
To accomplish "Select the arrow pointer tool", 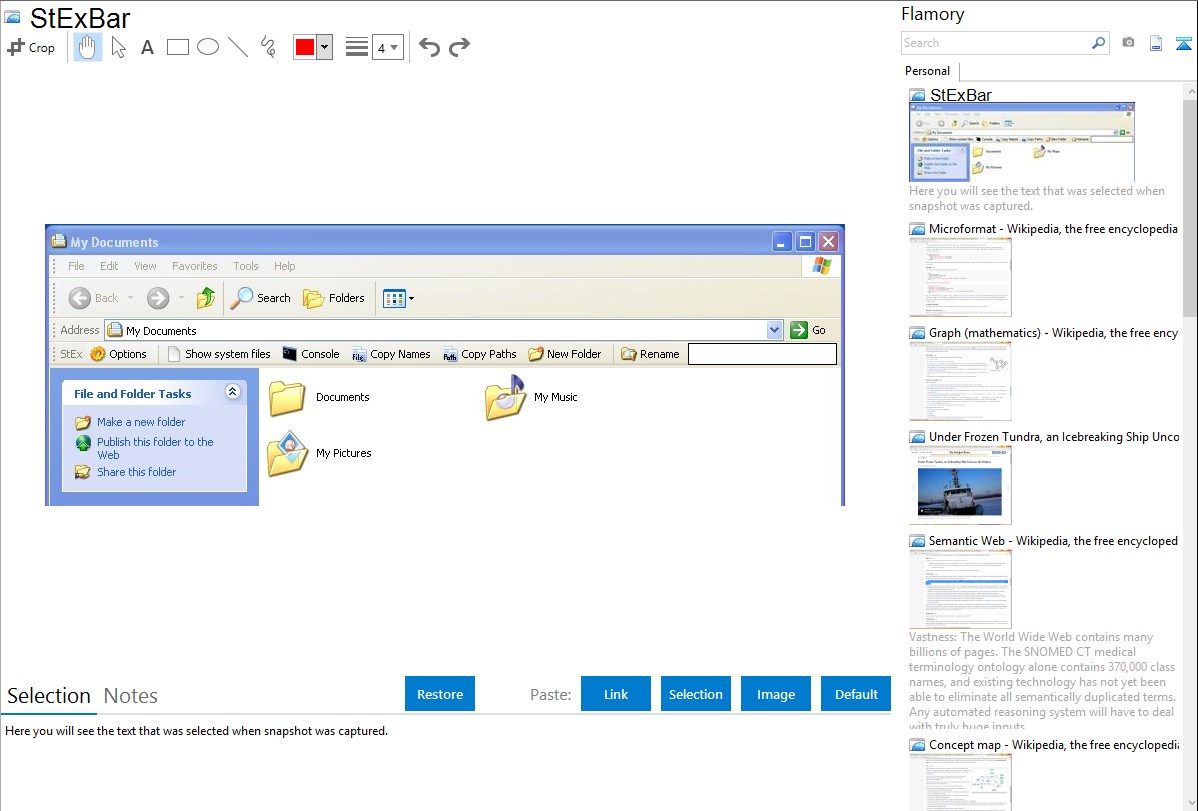I will pyautogui.click(x=118, y=47).
